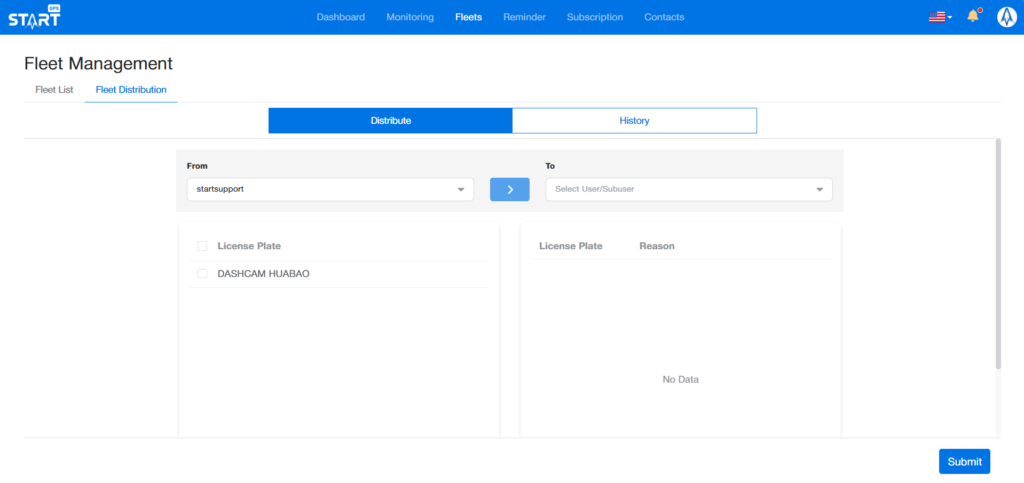Screen dimensions: 1024x483
Task: Click the blue transfer arrow button
Action: (x=509, y=189)
